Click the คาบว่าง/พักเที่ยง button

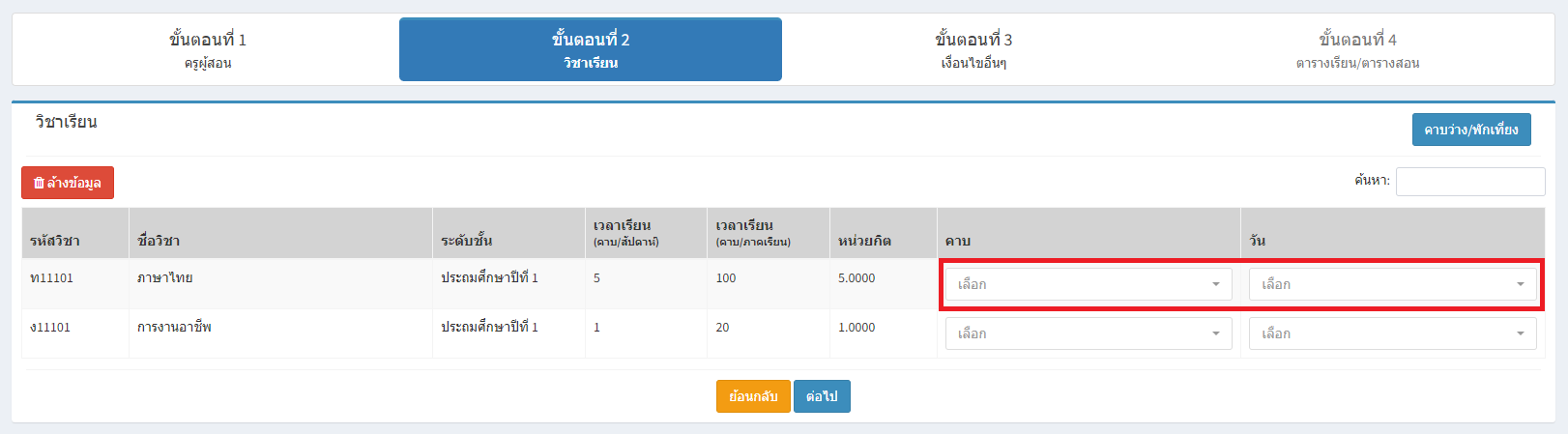point(1471,130)
